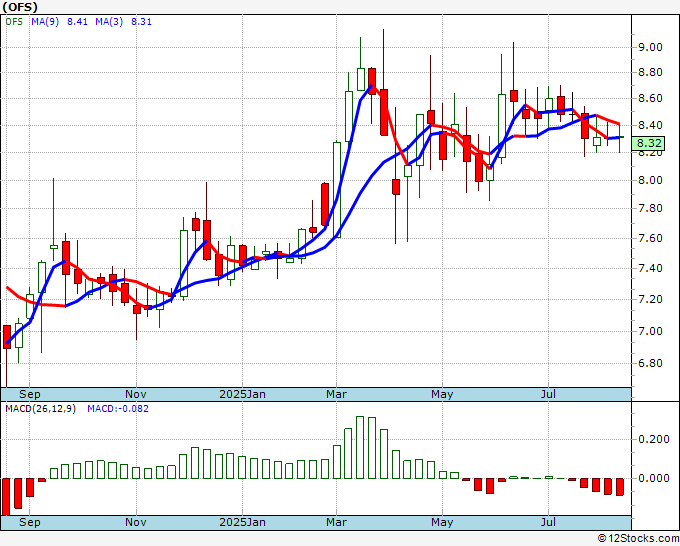Click the current price tag 8.32

(649, 143)
